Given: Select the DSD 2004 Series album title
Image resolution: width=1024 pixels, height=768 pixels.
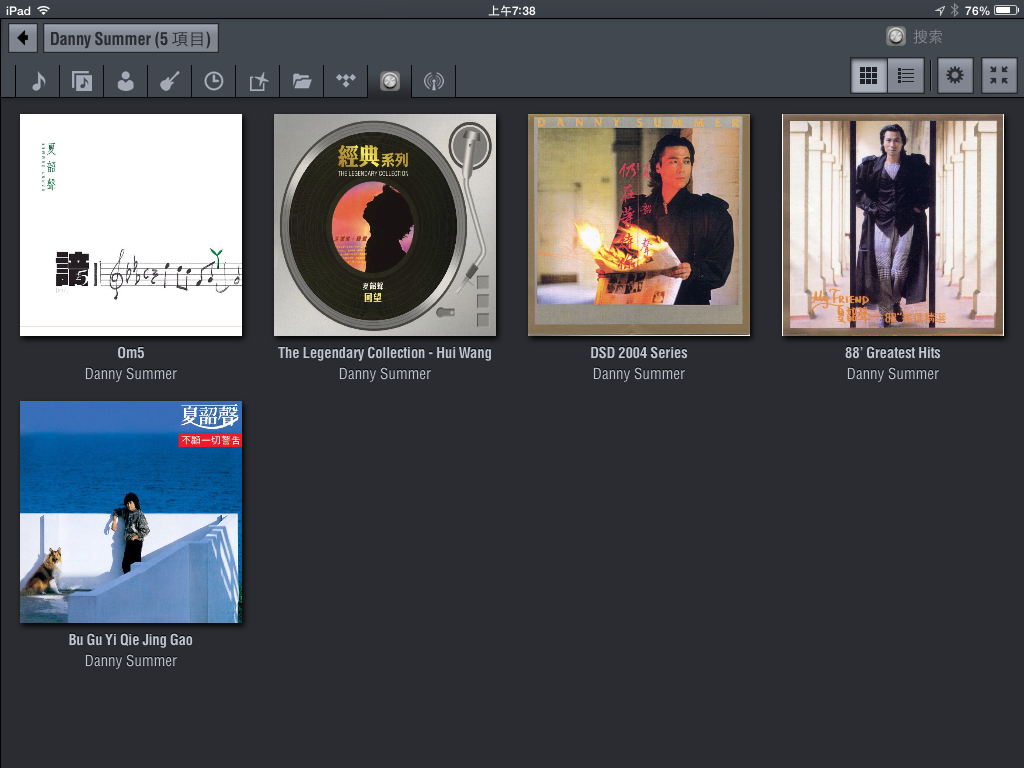Looking at the screenshot, I should tap(639, 353).
